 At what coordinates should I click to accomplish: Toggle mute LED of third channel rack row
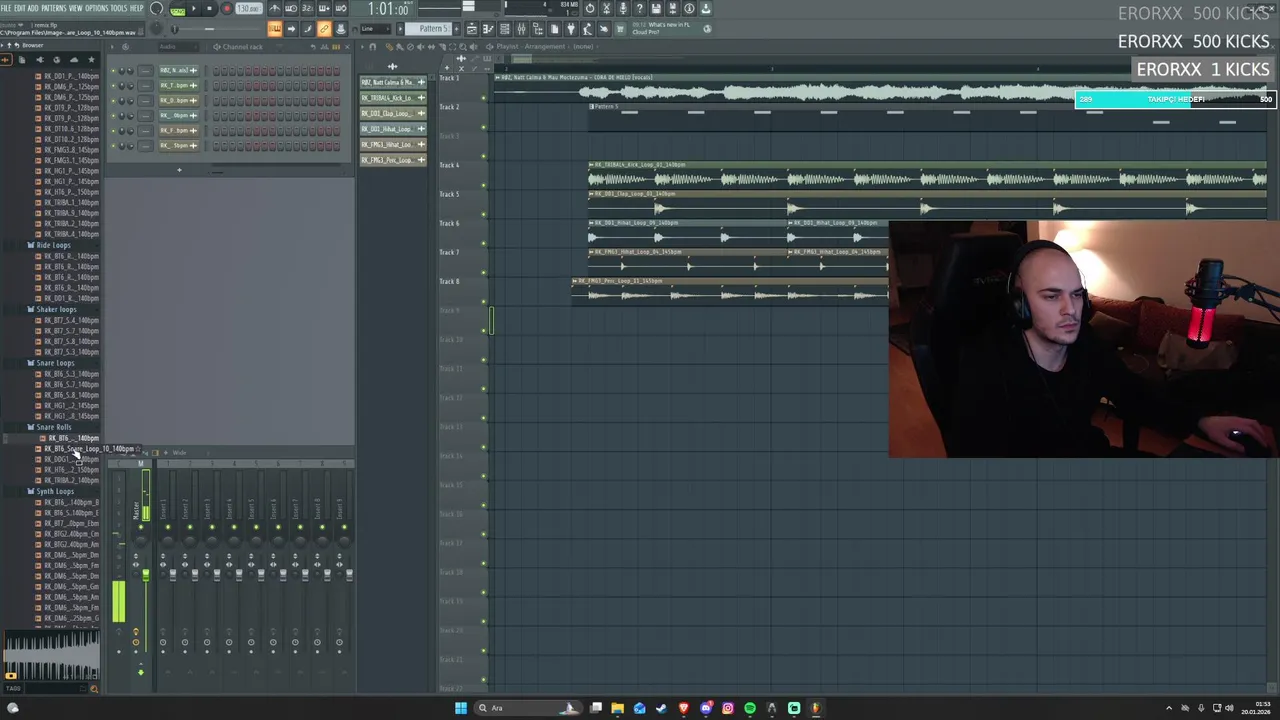point(113,100)
